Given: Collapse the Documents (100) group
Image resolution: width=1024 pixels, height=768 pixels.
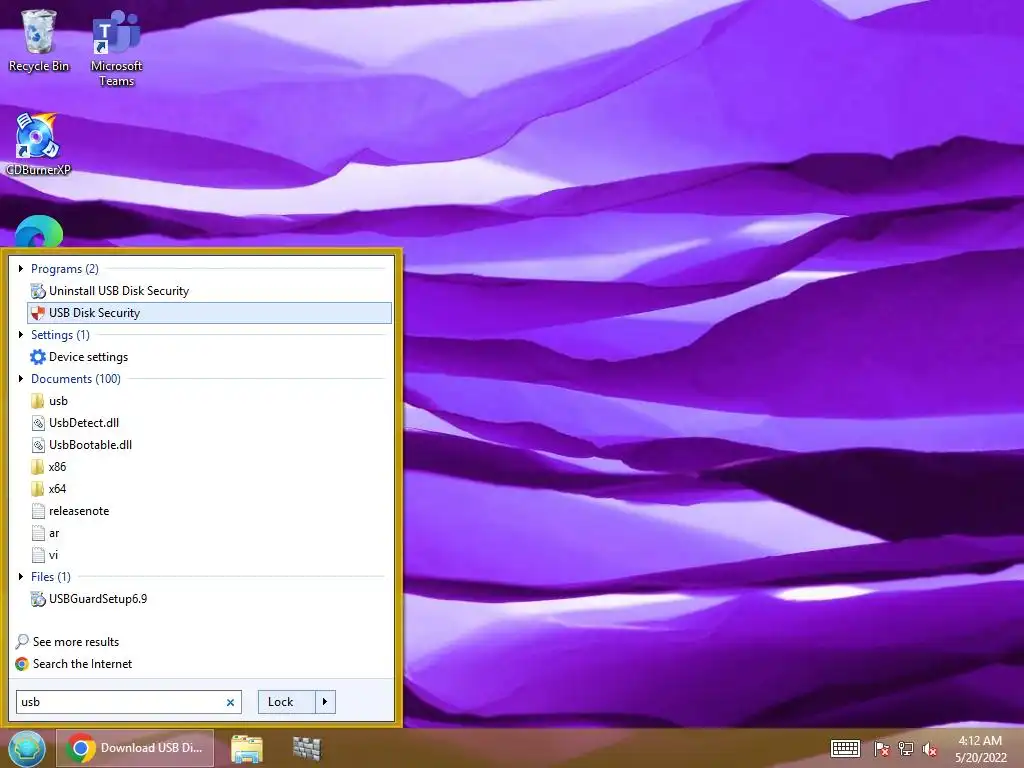Looking at the screenshot, I should (21, 379).
